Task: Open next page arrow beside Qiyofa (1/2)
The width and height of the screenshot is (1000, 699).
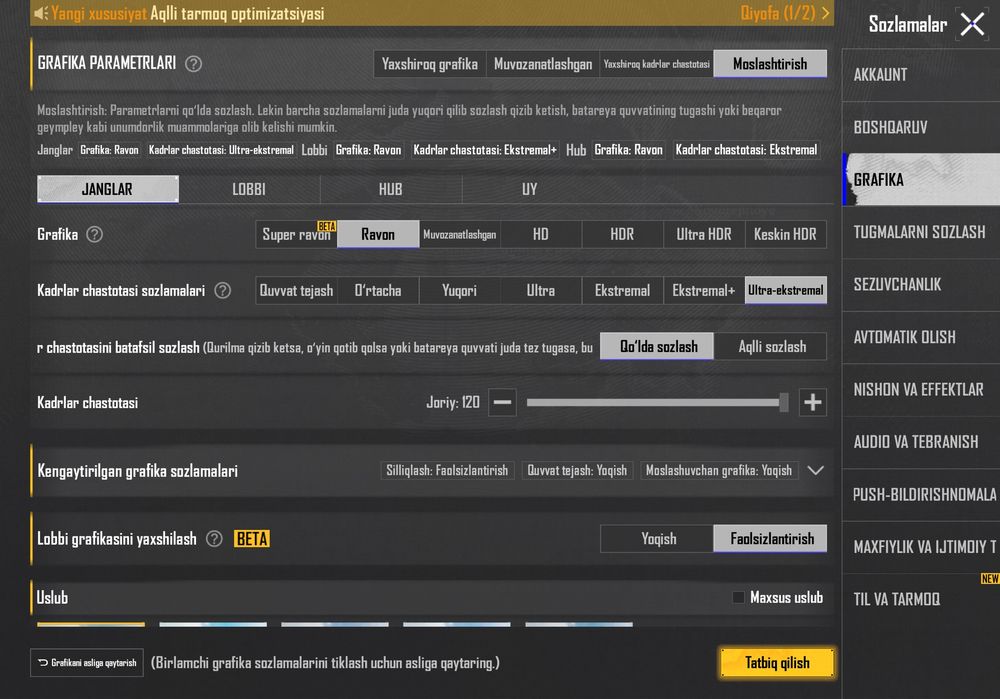Action: click(x=826, y=13)
